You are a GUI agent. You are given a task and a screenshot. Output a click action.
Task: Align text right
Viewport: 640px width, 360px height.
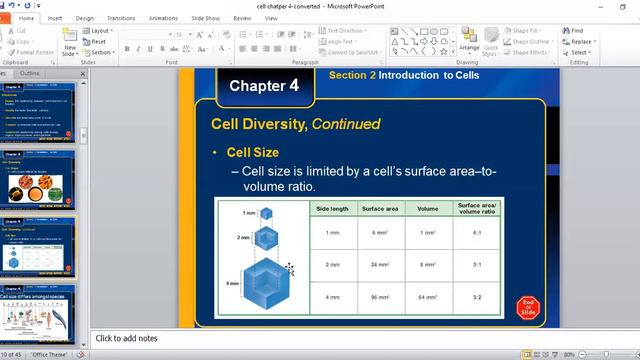[266, 49]
